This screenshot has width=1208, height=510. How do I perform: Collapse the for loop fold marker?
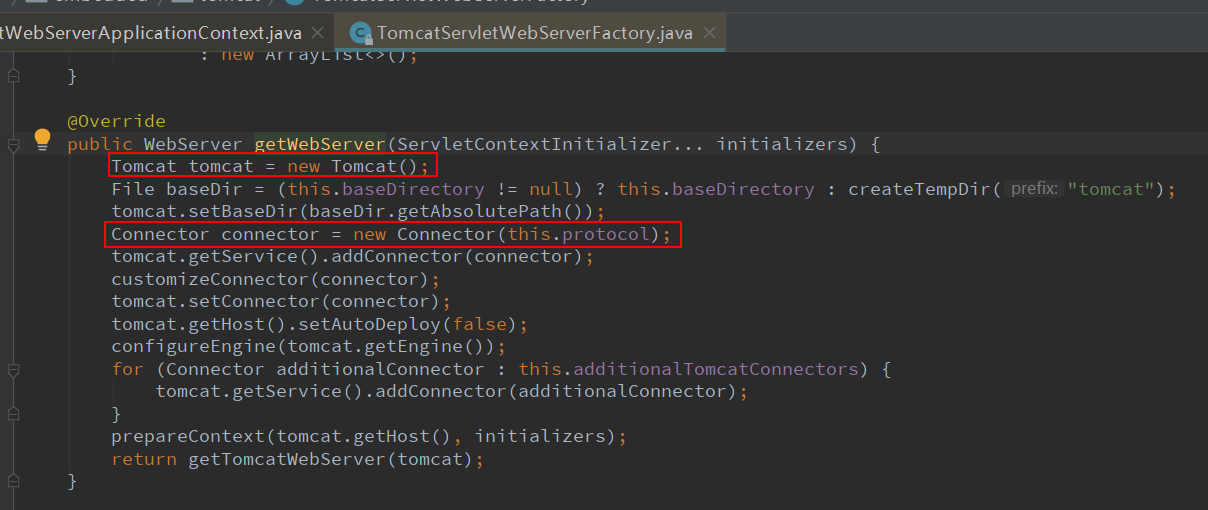coord(13,369)
